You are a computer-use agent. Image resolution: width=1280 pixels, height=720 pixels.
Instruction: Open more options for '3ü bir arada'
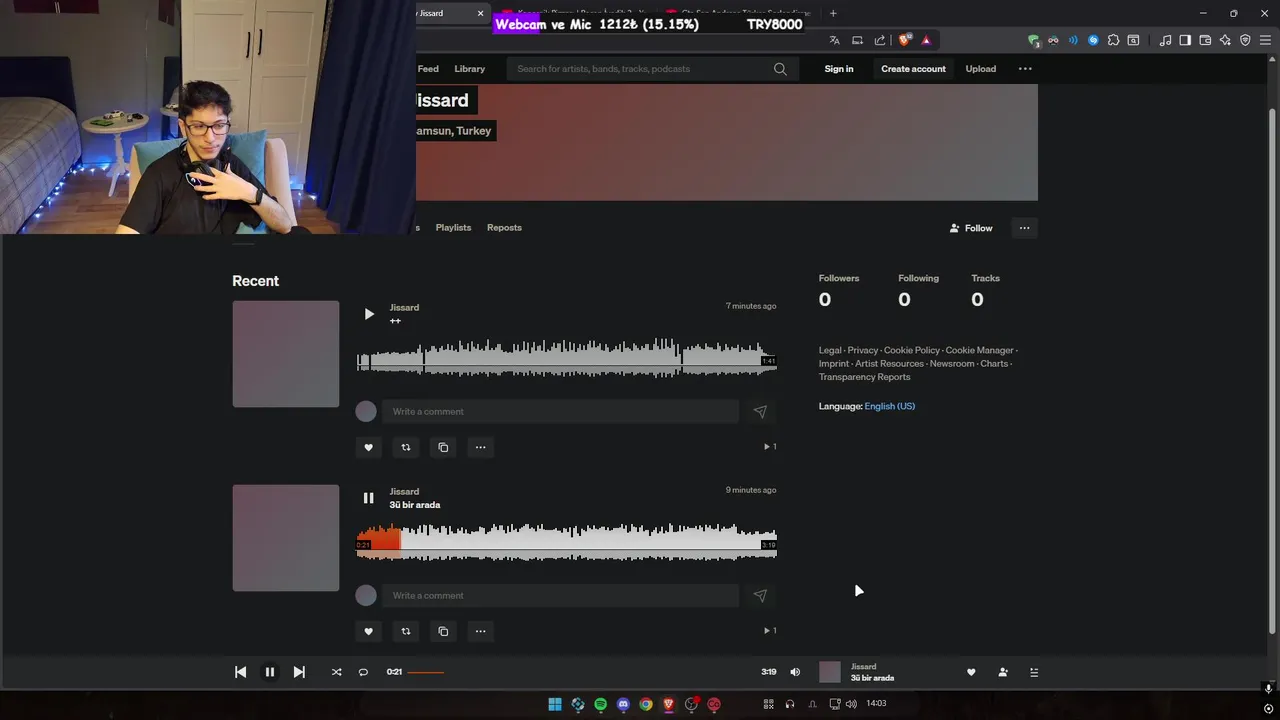coord(480,631)
